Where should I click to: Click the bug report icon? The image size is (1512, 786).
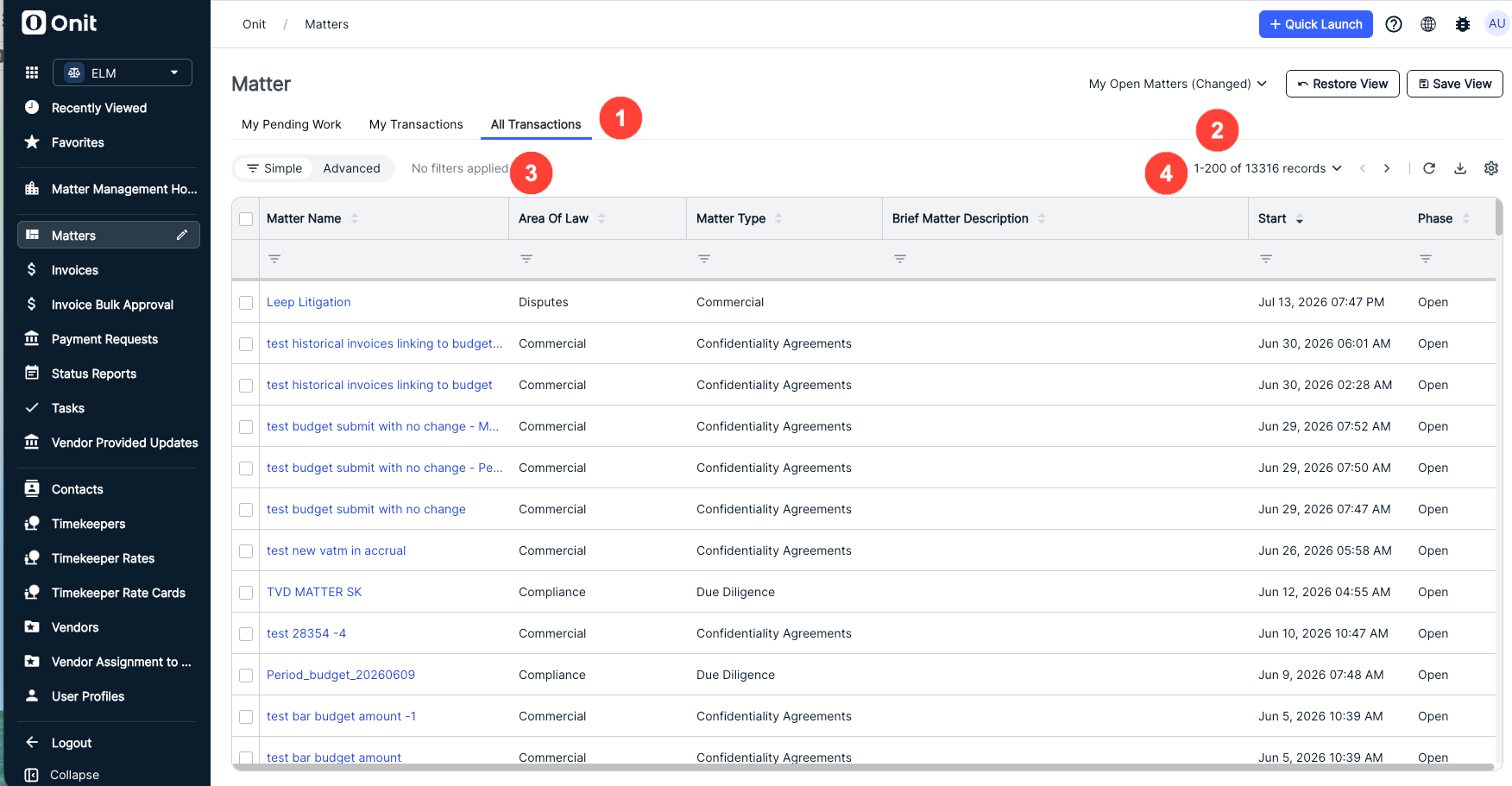click(1463, 24)
